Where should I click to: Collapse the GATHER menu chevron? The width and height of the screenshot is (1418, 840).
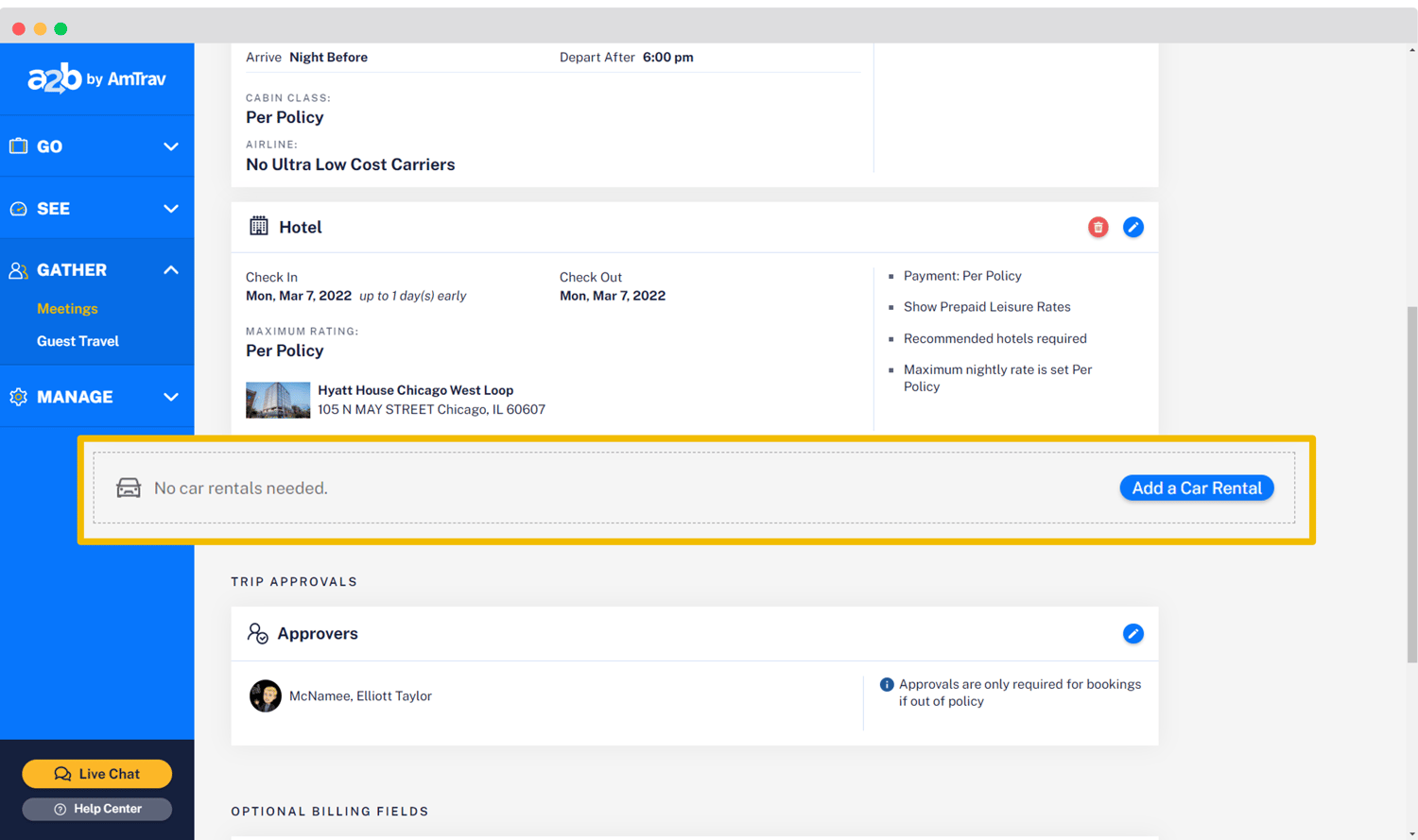tap(171, 270)
